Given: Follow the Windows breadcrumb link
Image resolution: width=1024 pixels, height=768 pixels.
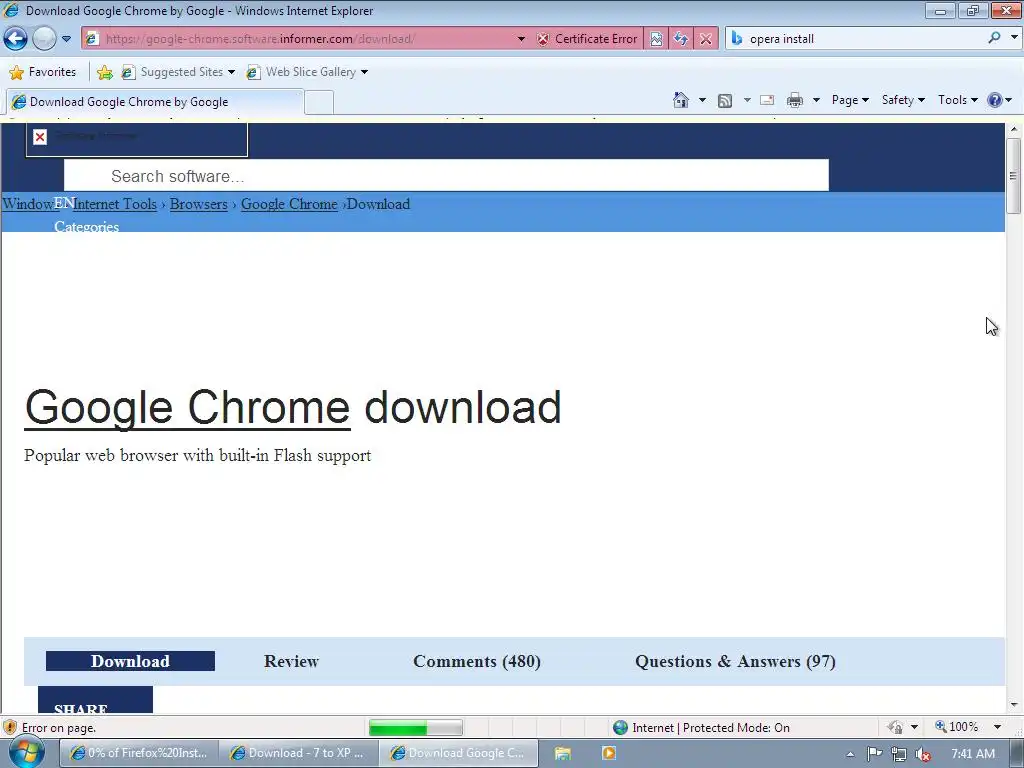Looking at the screenshot, I should (x=27, y=204).
